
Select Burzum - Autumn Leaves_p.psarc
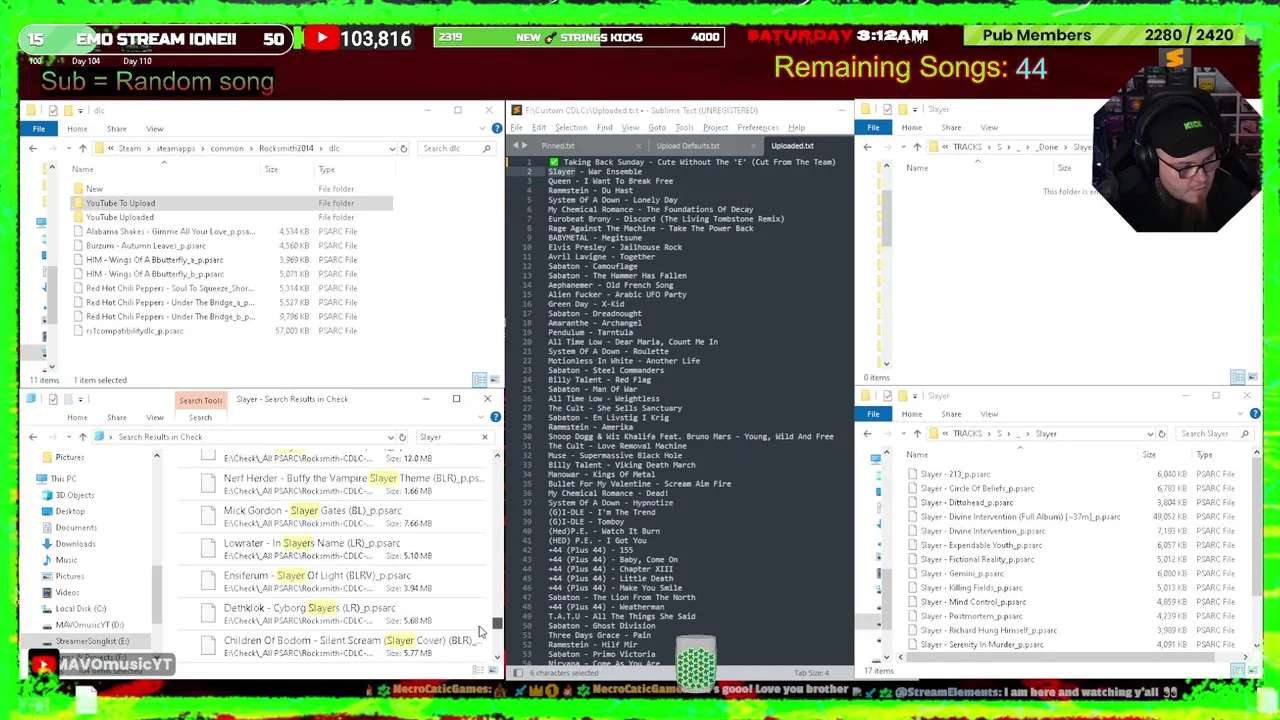click(145, 245)
